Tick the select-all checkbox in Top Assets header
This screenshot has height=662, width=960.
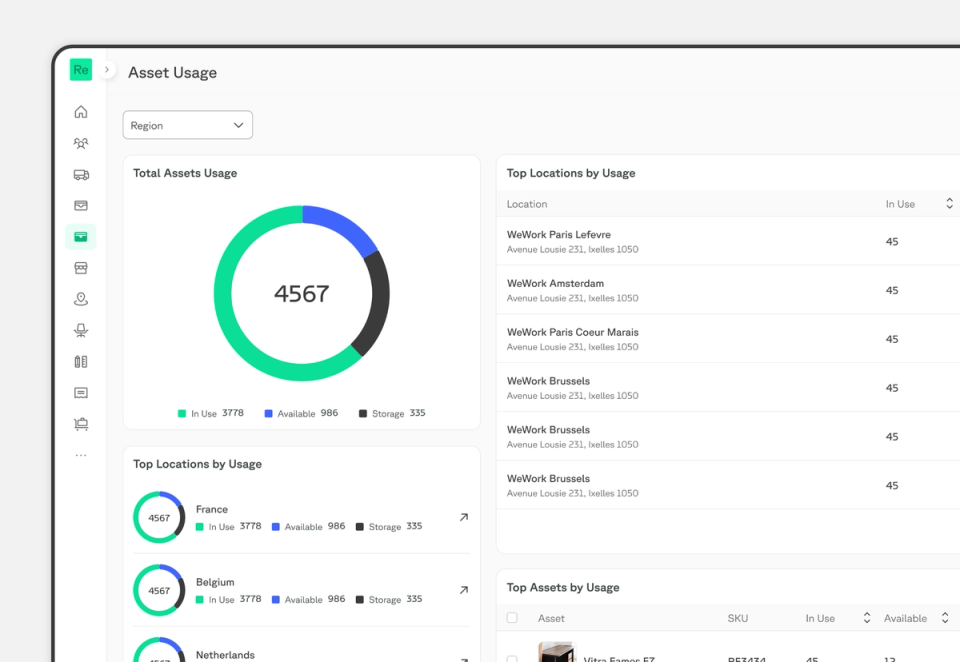[x=512, y=617]
